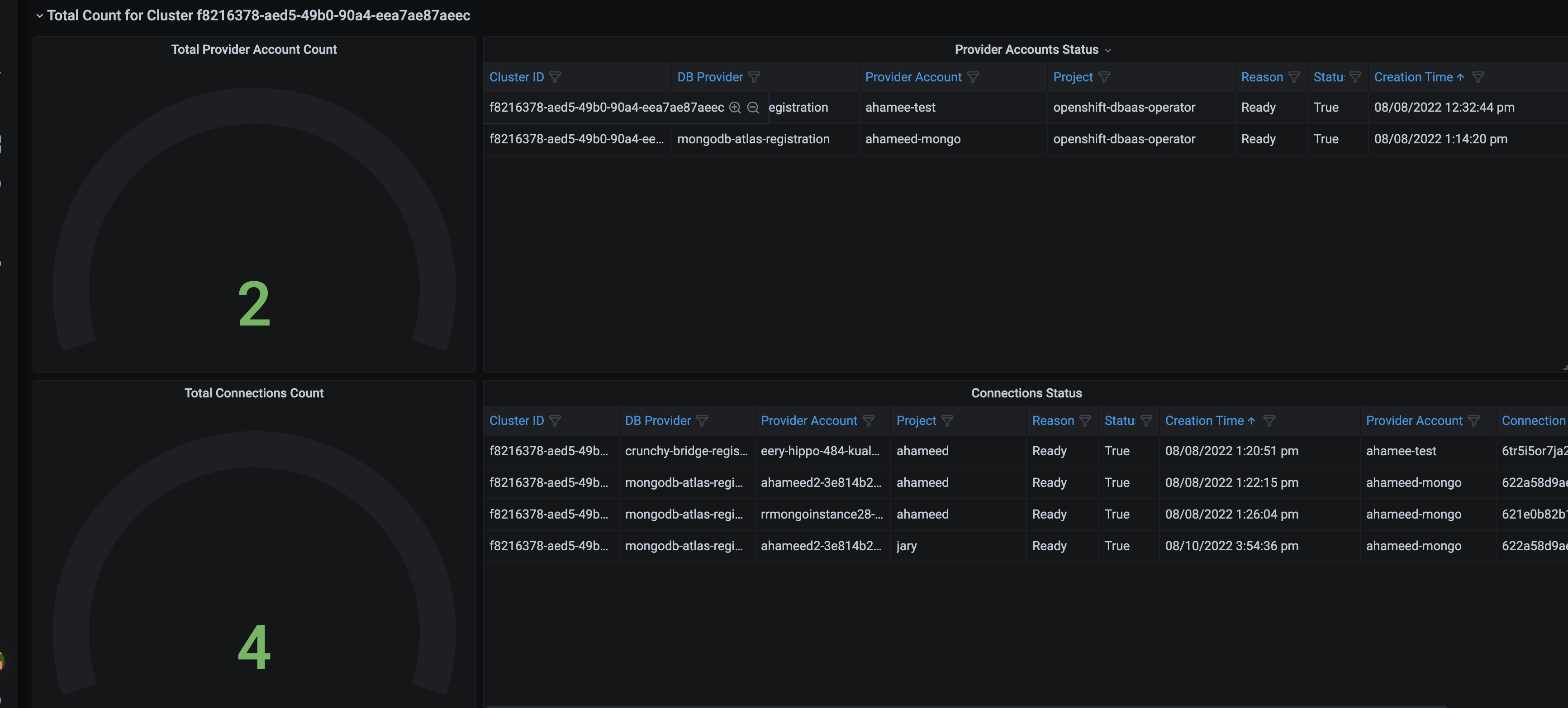This screenshot has height=708, width=1568.
Task: Click the Total Provider Account Count panel title
Action: pyautogui.click(x=254, y=49)
